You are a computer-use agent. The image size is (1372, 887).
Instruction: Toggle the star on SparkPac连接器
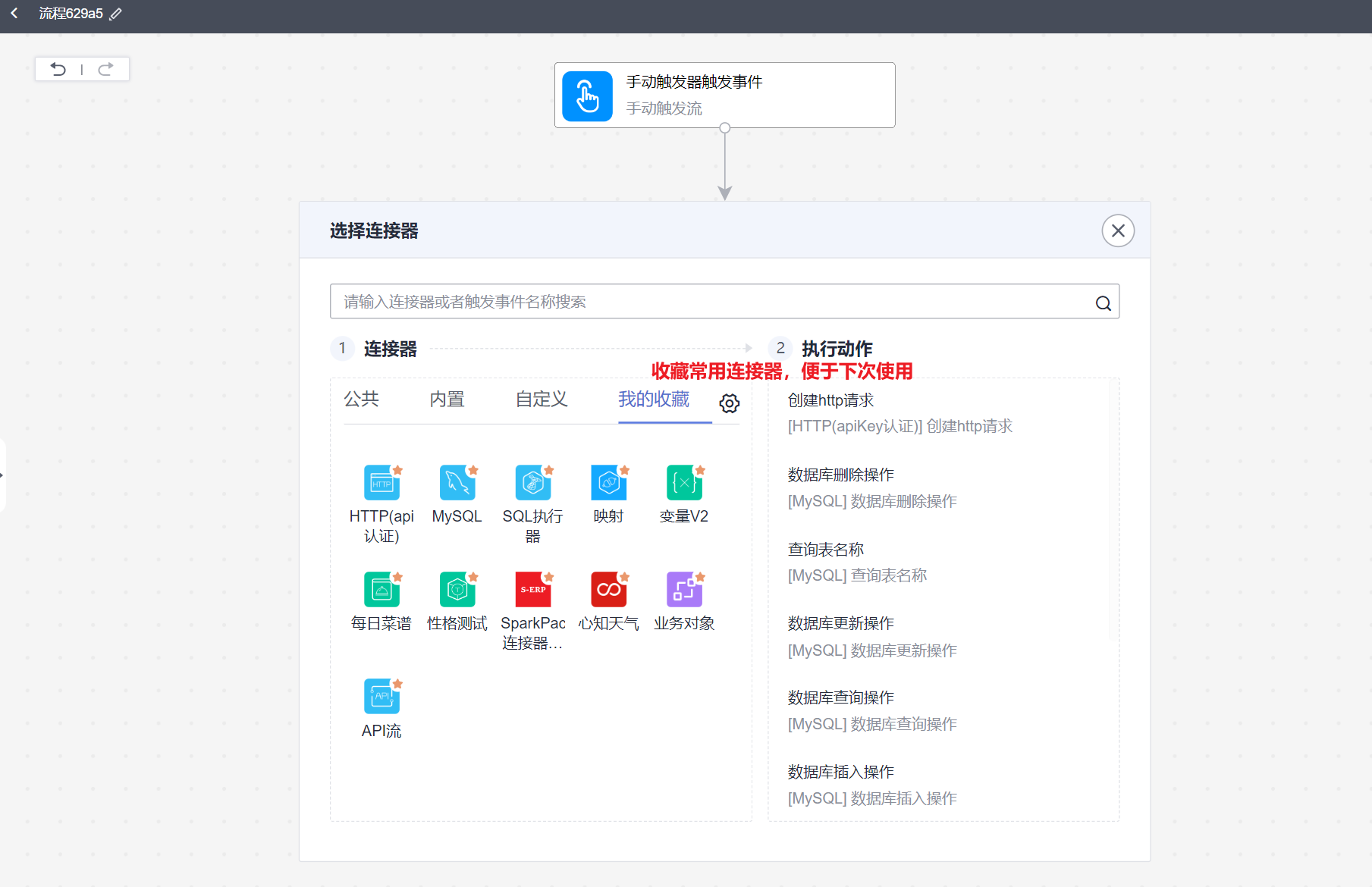point(549,576)
